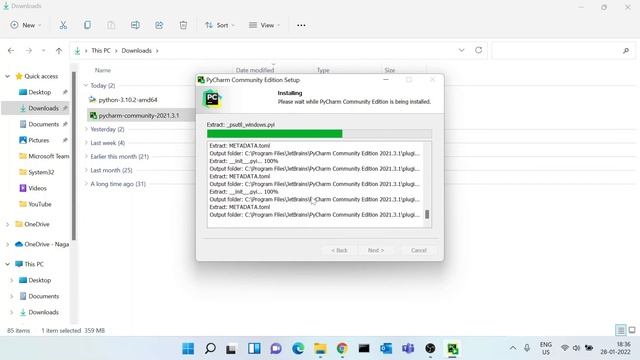The image size is (640, 360).
Task: Open taskbar Widgets panel icon
Action: (254, 349)
